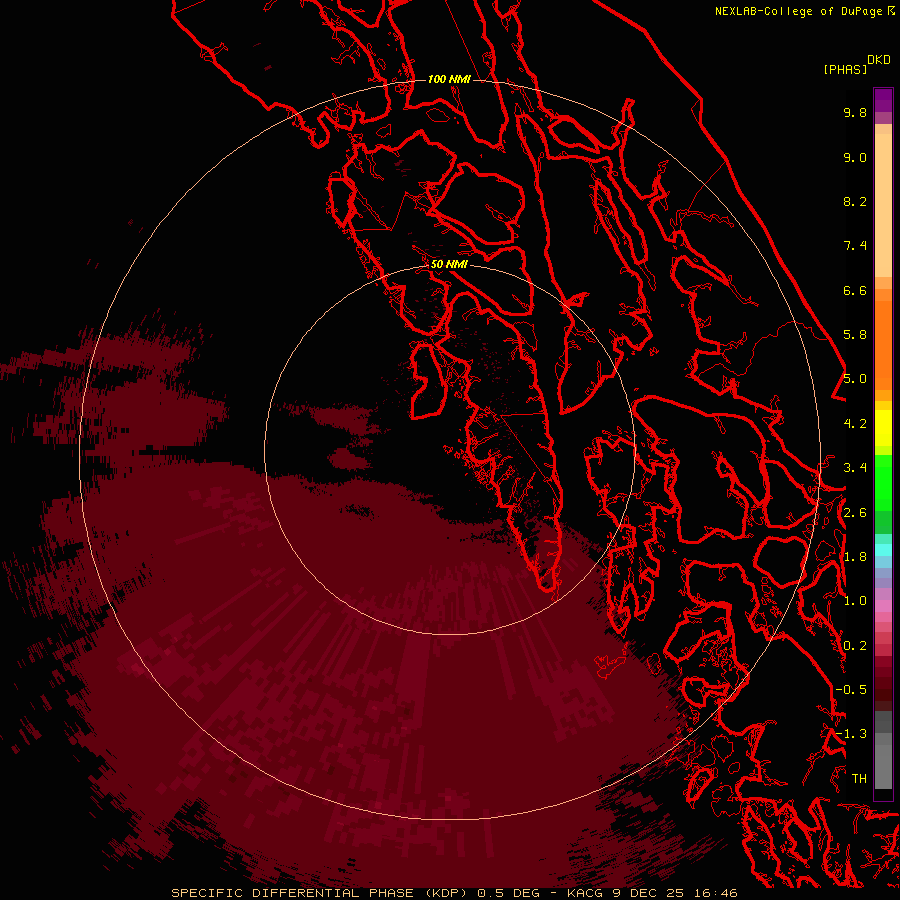Click the [PHAS] legend unit label
The height and width of the screenshot is (900, 900).
pyautogui.click(x=845, y=69)
